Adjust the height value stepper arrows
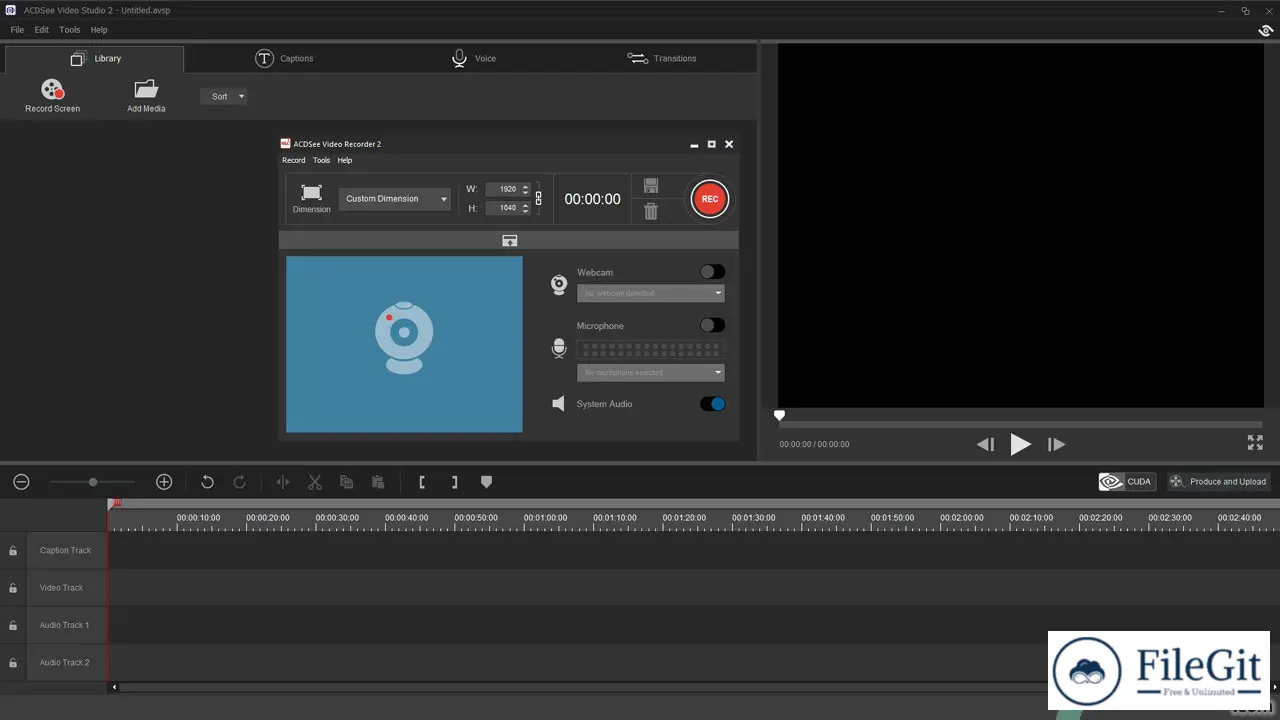This screenshot has width=1280, height=720. [x=526, y=208]
